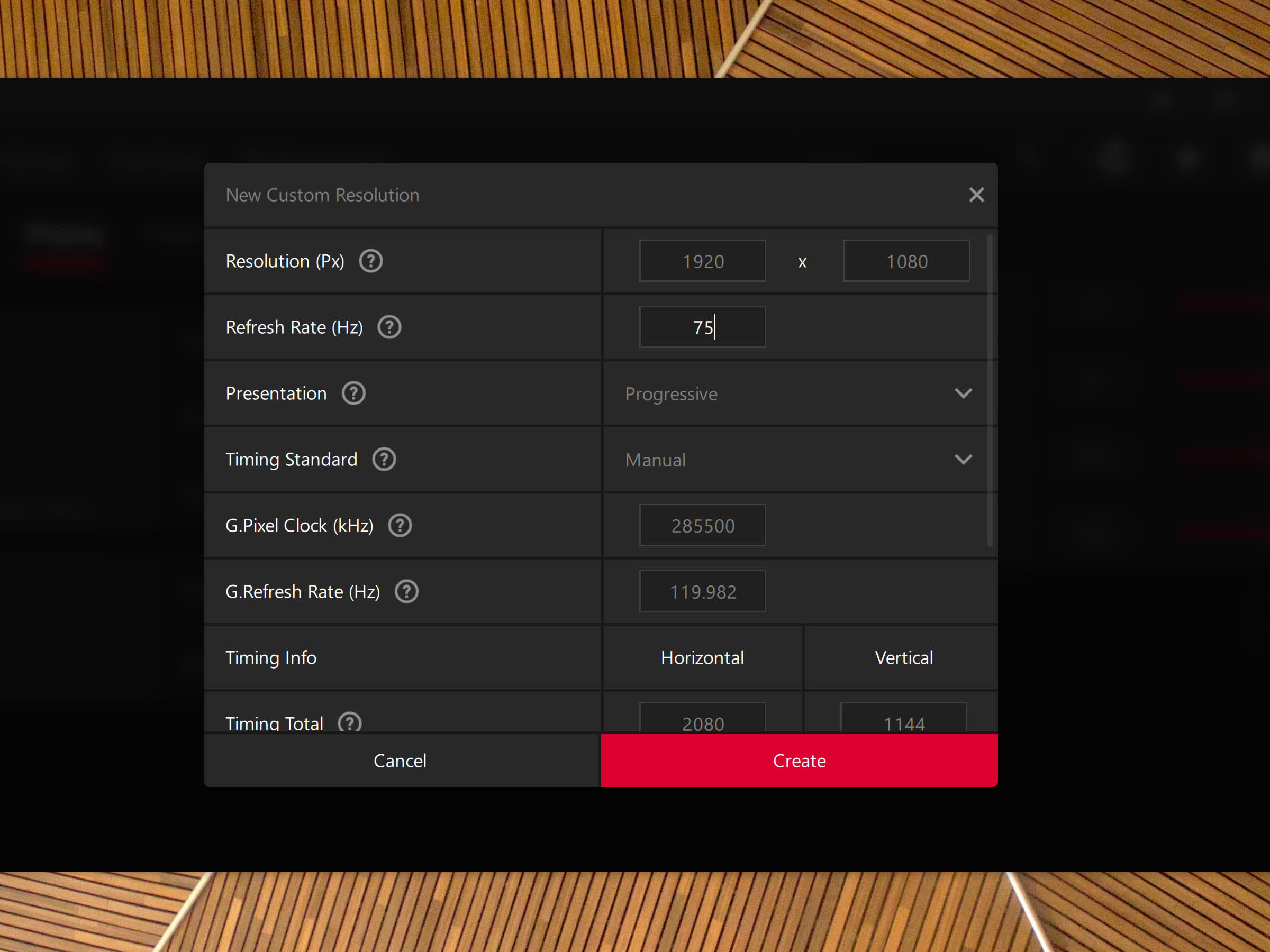This screenshot has height=952, width=1270.
Task: Show help for Timing Total
Action: tap(350, 722)
